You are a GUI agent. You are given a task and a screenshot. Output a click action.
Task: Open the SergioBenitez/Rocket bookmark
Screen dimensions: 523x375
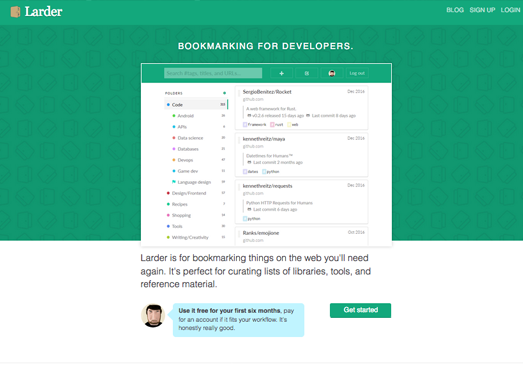[267, 92]
